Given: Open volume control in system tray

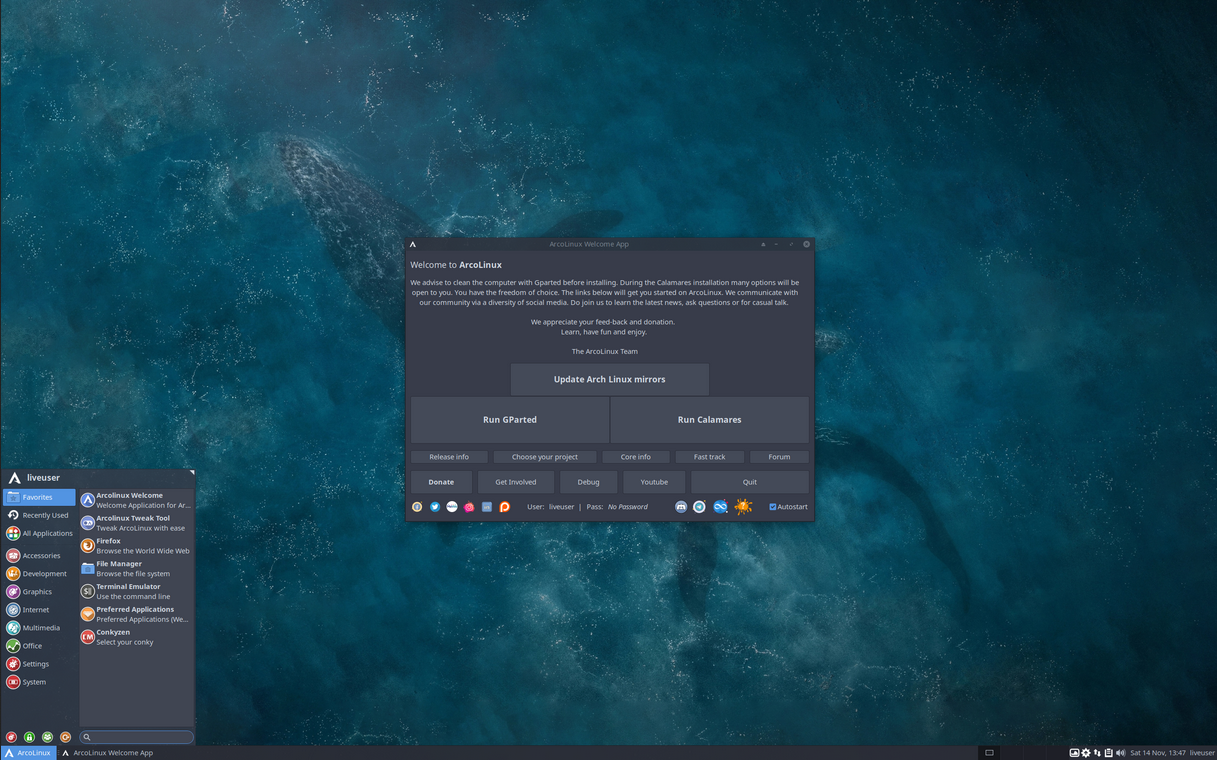Looking at the screenshot, I should (x=1120, y=753).
